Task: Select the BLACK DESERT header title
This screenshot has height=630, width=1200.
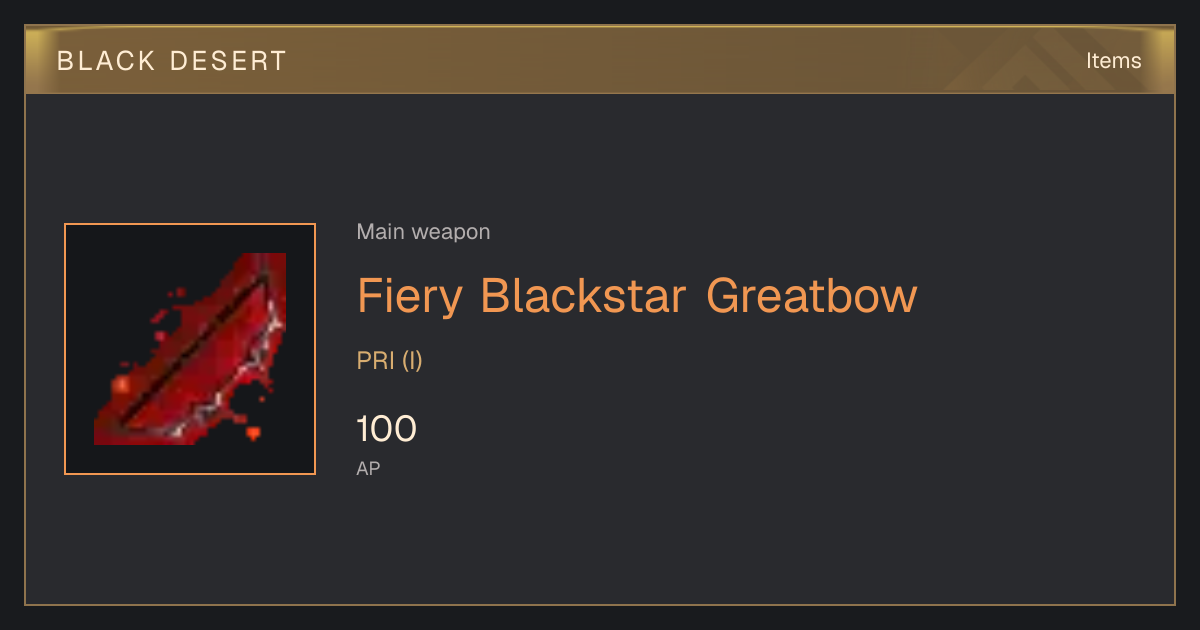Action: pyautogui.click(x=172, y=61)
